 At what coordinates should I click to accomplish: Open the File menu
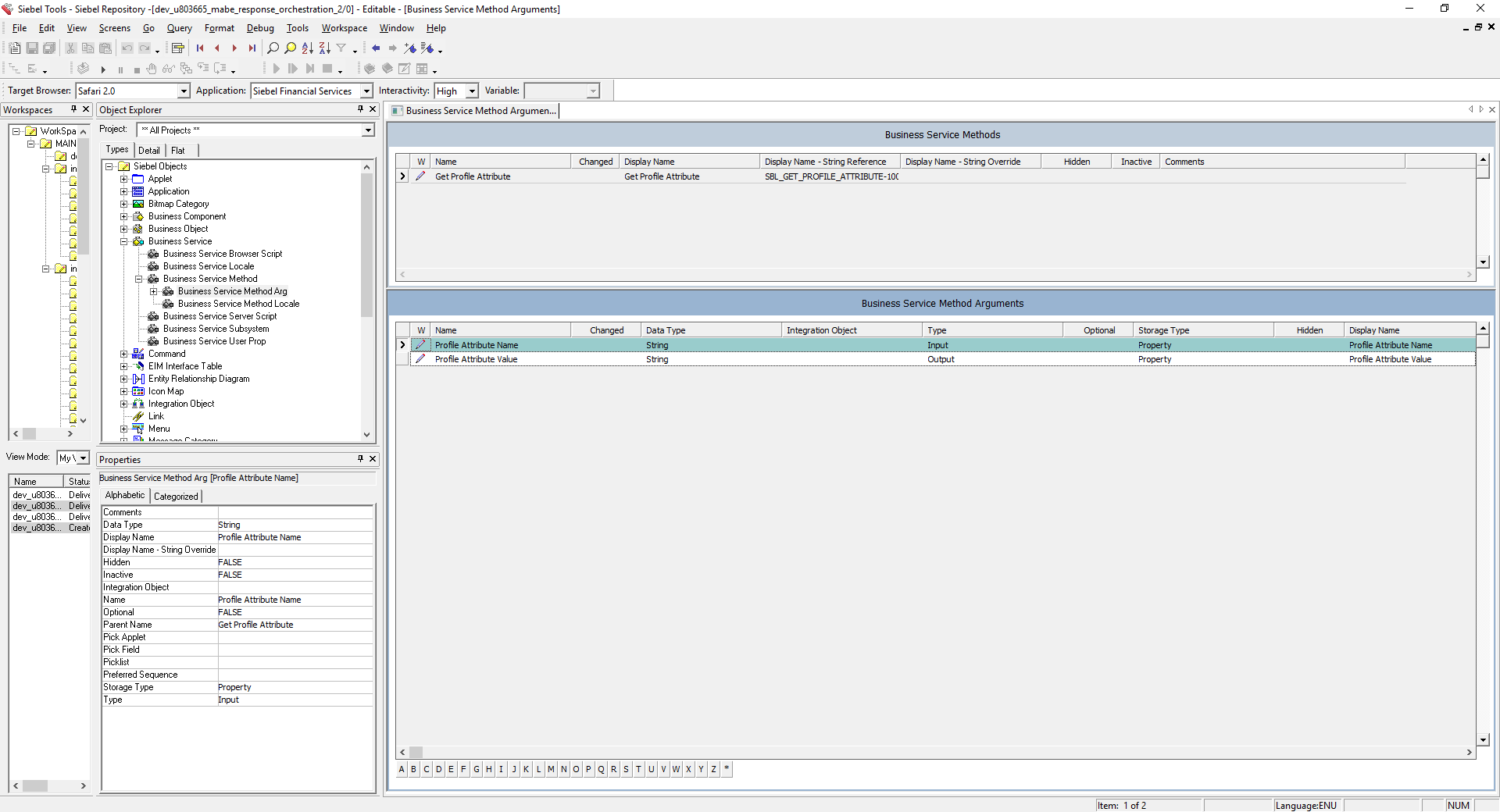click(20, 28)
